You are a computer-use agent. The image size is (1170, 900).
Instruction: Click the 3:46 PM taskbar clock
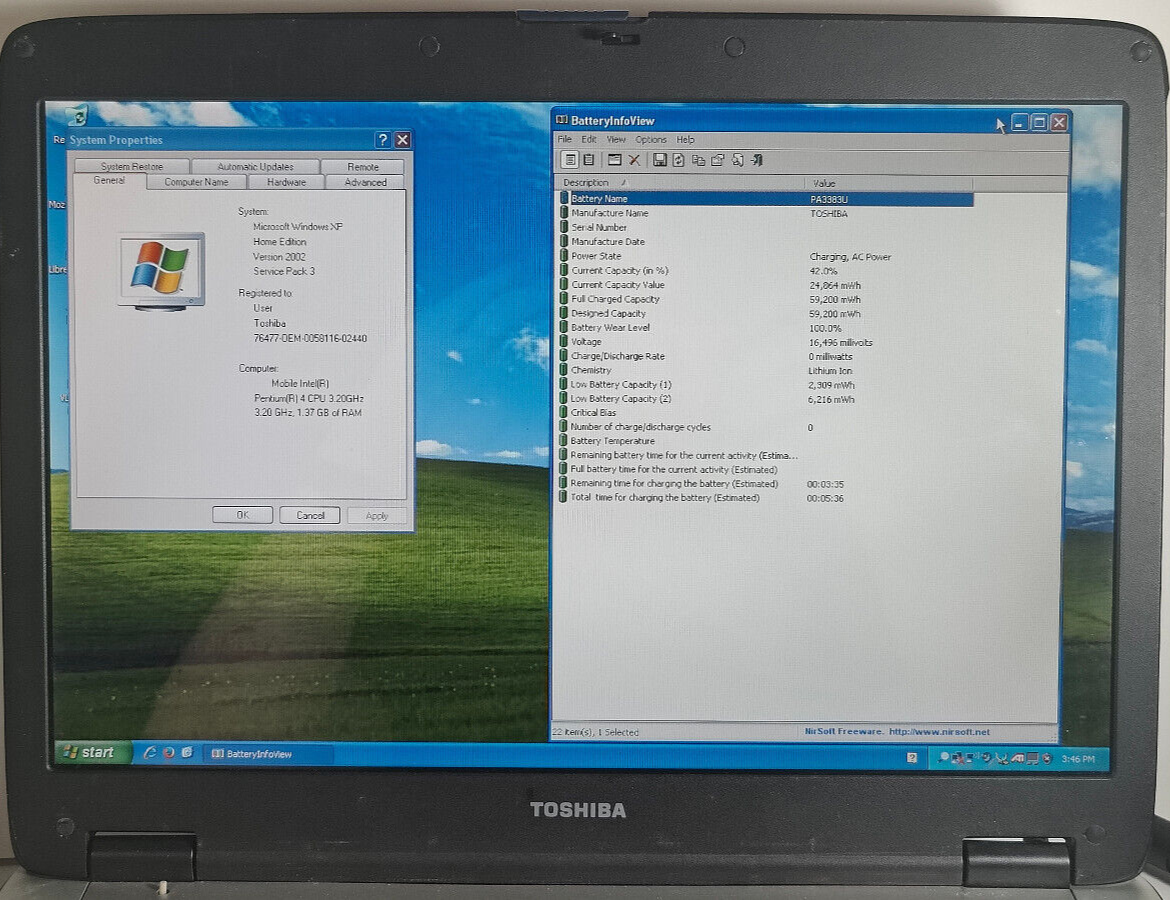coord(1077,758)
